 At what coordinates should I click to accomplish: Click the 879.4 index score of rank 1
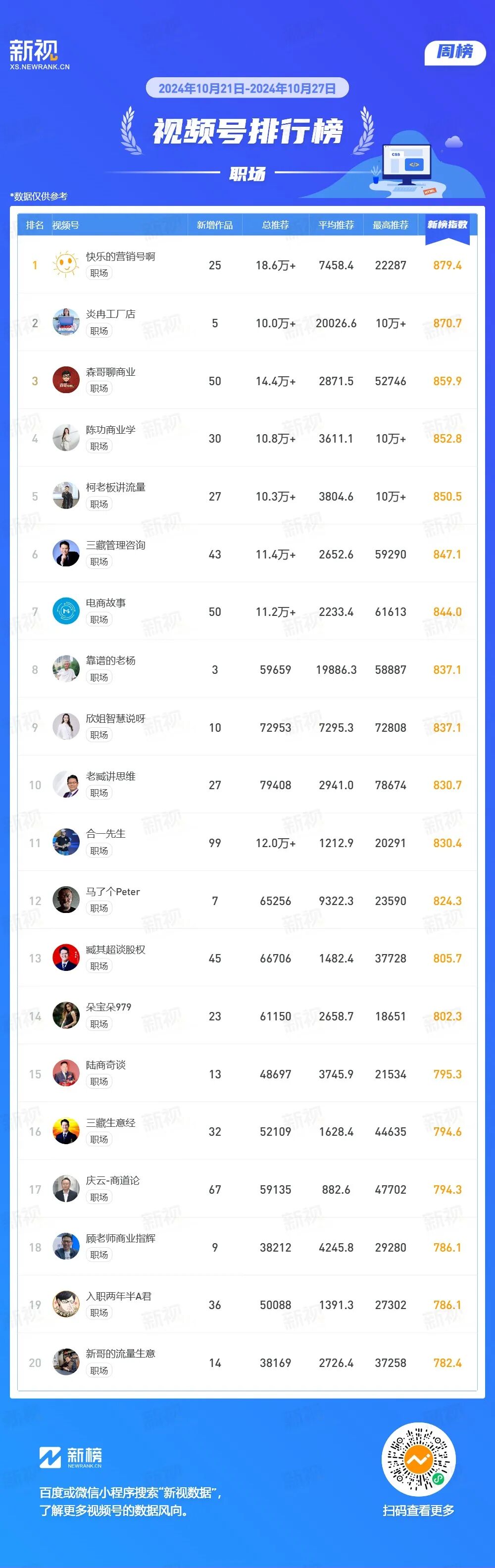(447, 265)
